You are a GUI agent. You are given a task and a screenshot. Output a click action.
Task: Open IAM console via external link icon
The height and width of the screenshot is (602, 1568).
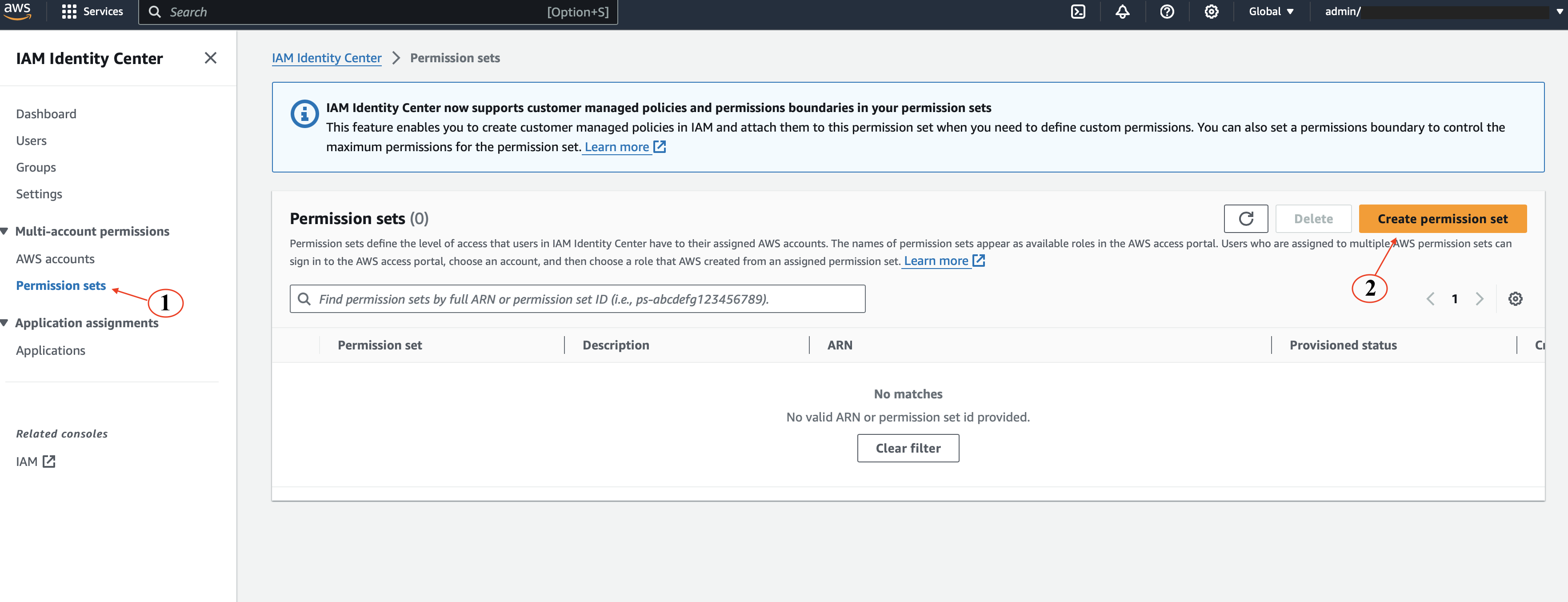point(49,461)
